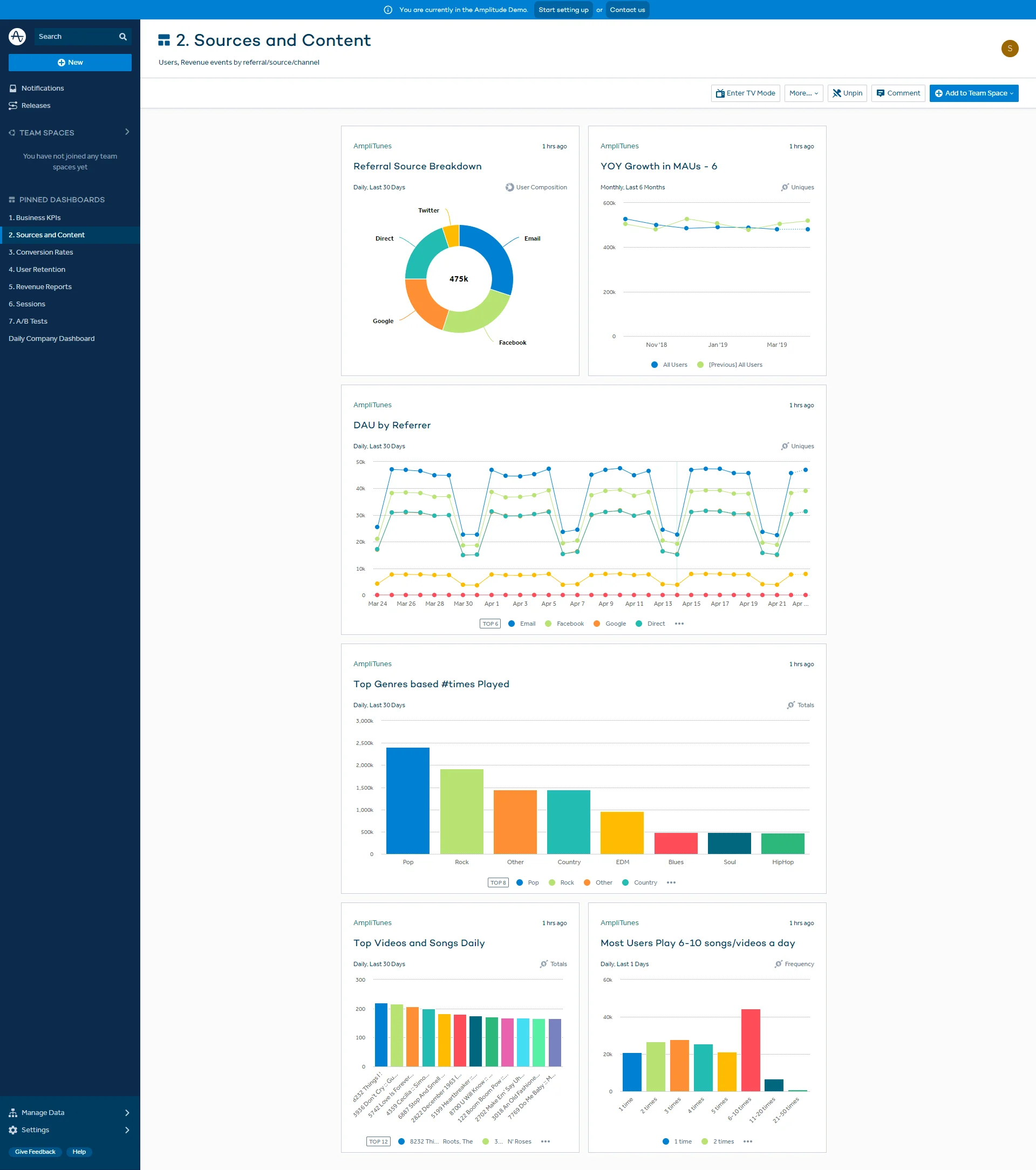Toggle Facebook series in DAU legend
The height and width of the screenshot is (1170, 1036).
(569, 624)
